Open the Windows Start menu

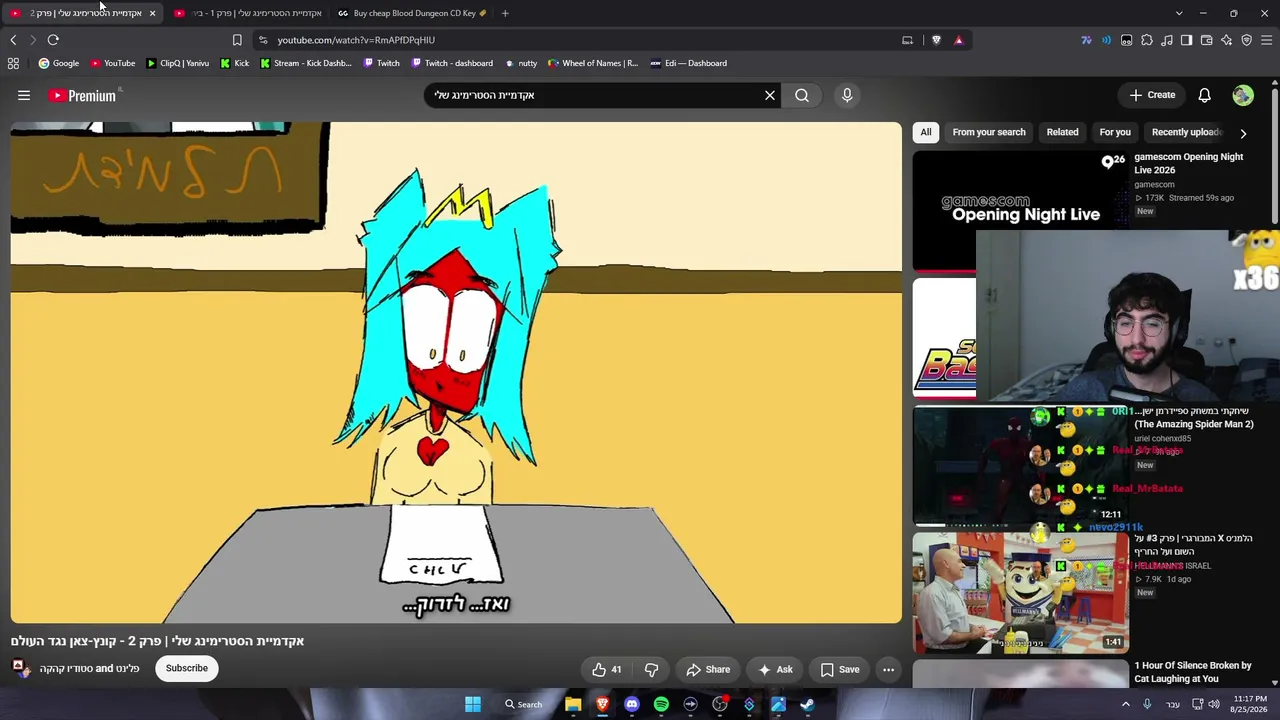coord(473,704)
